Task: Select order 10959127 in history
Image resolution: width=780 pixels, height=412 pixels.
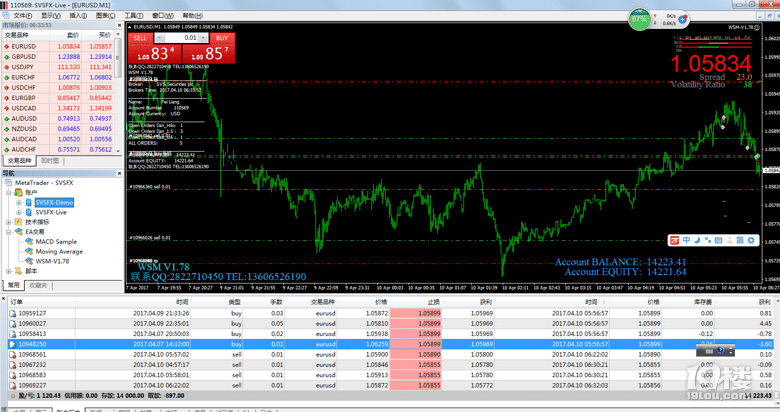Action: pyautogui.click(x=390, y=313)
